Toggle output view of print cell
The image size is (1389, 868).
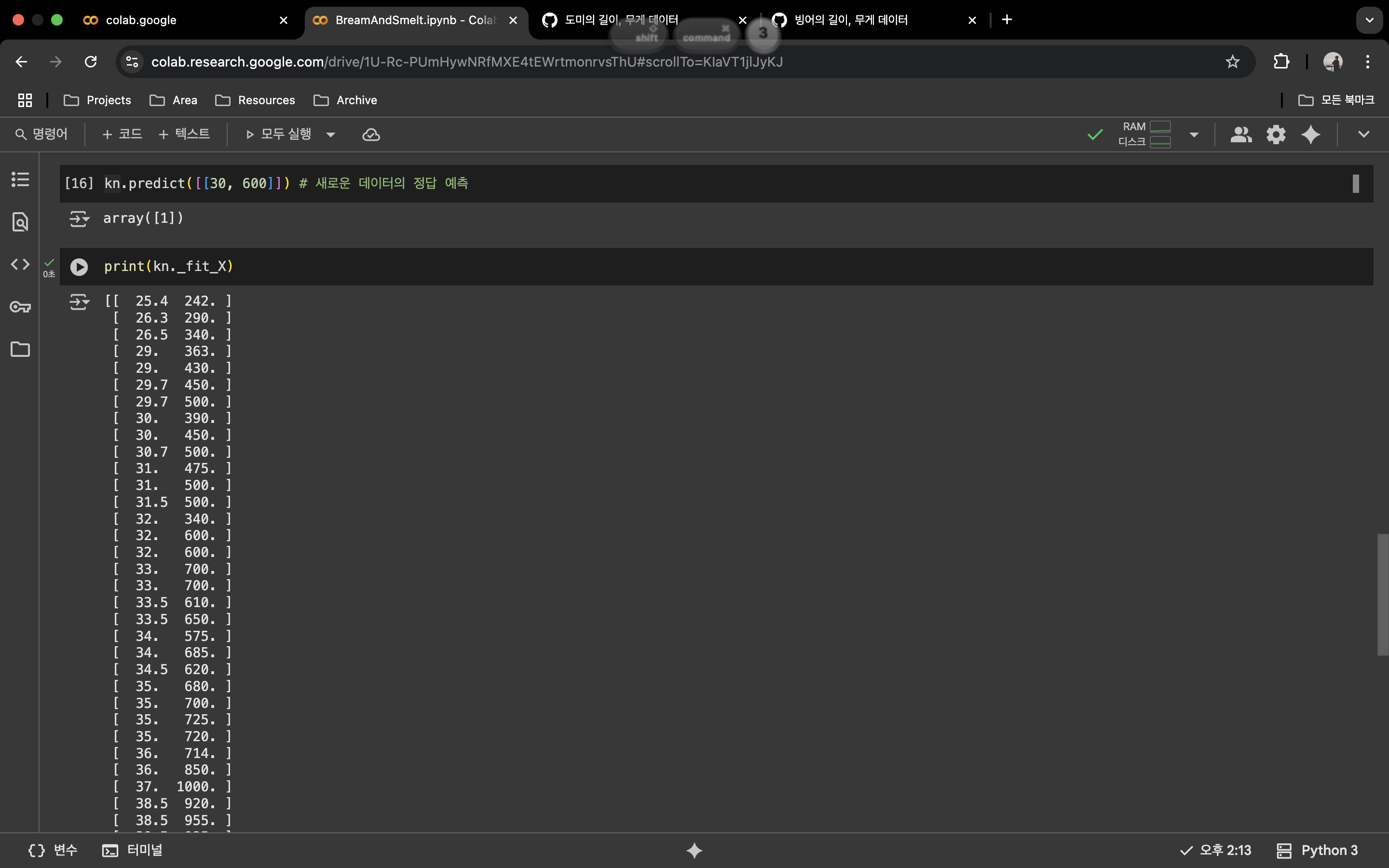tap(79, 301)
